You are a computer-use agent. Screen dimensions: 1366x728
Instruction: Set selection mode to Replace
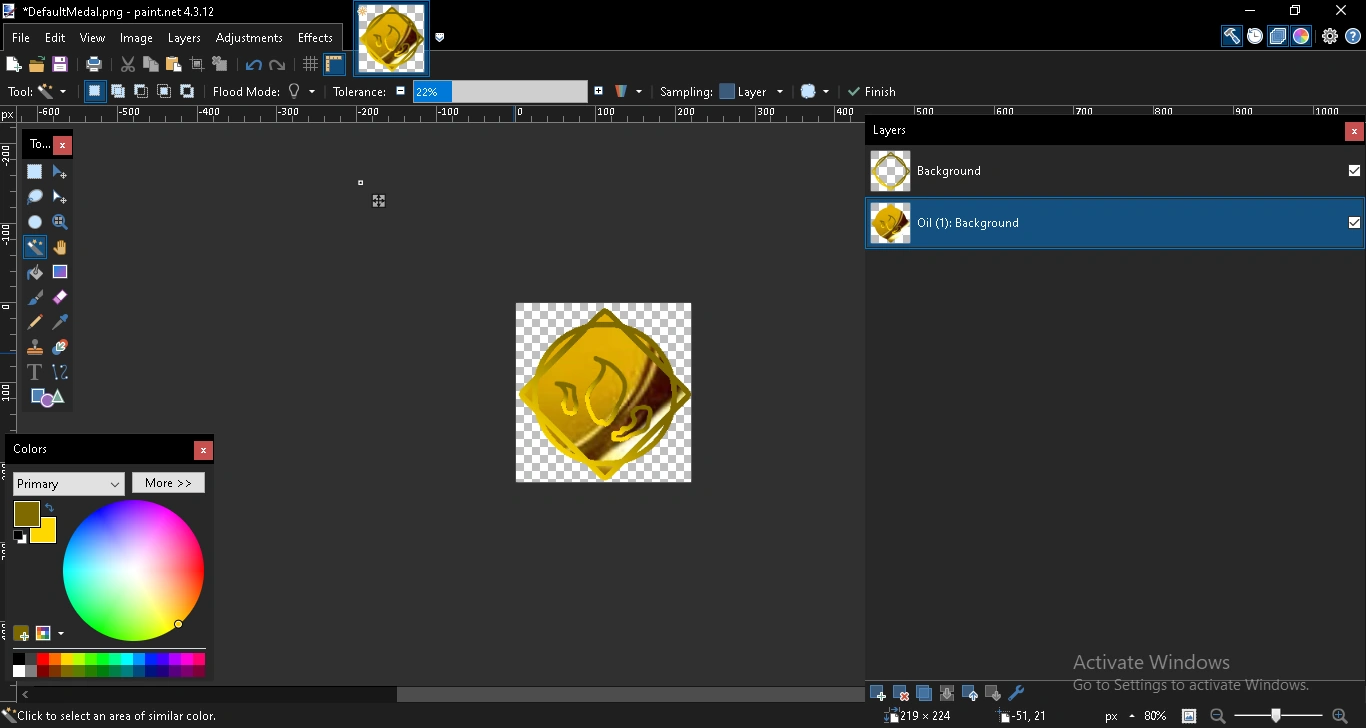94,92
